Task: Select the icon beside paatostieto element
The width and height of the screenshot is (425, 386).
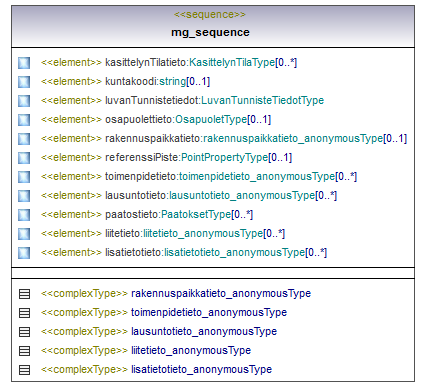Action: [24, 215]
